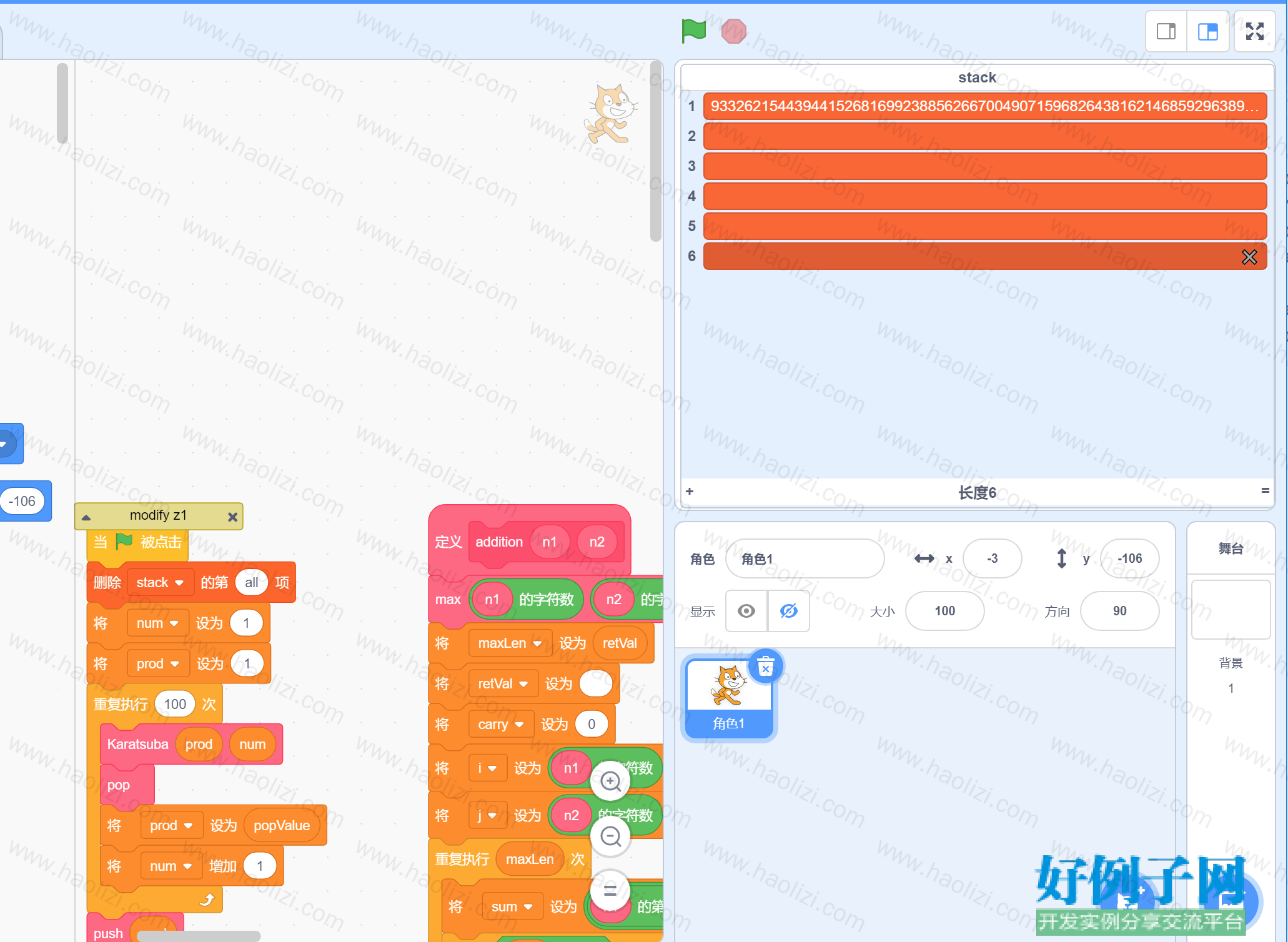This screenshot has height=942, width=1288.
Task: Open prod dropdown in set to popValue block
Action: click(x=171, y=826)
